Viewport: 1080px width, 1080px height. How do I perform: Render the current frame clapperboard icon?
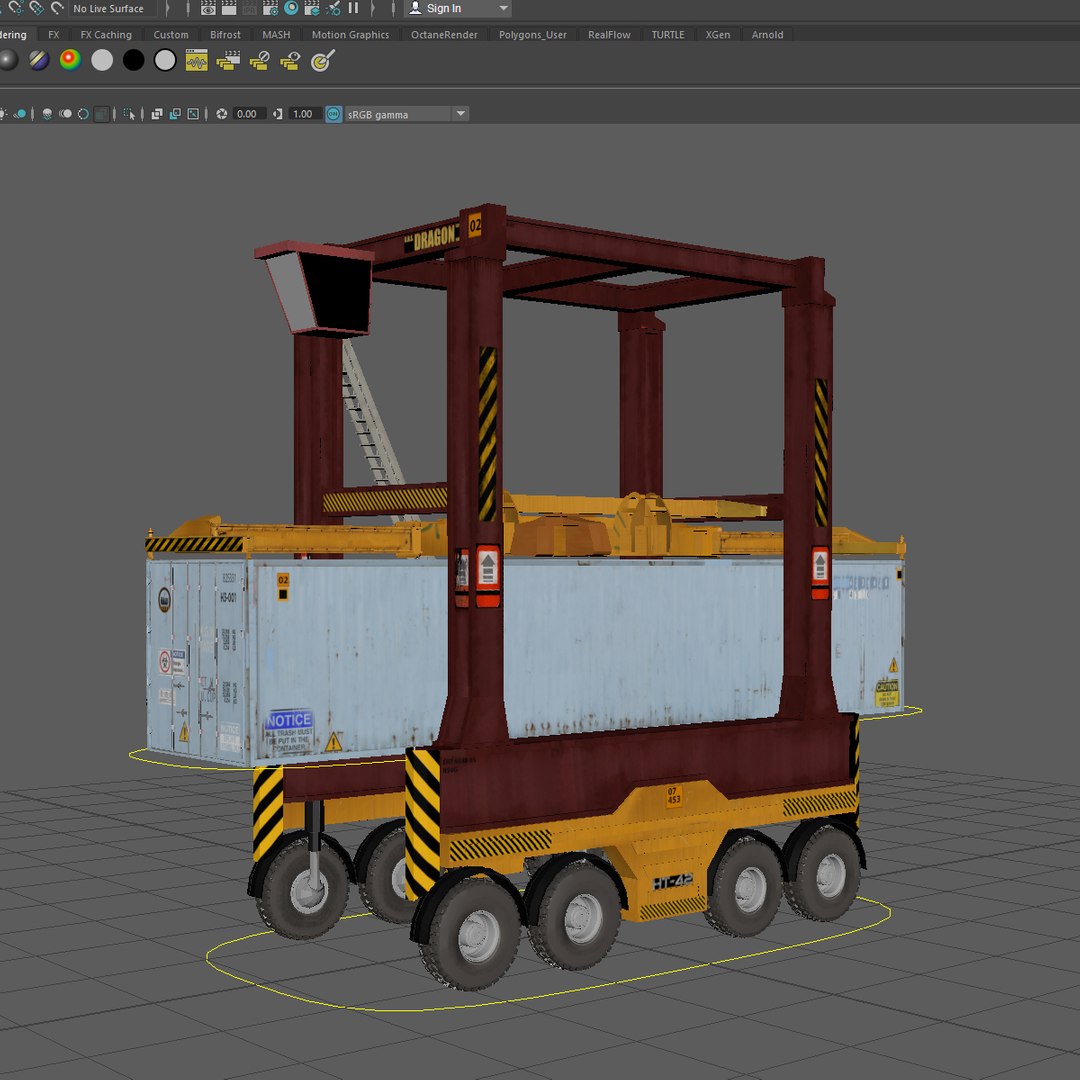point(229,8)
